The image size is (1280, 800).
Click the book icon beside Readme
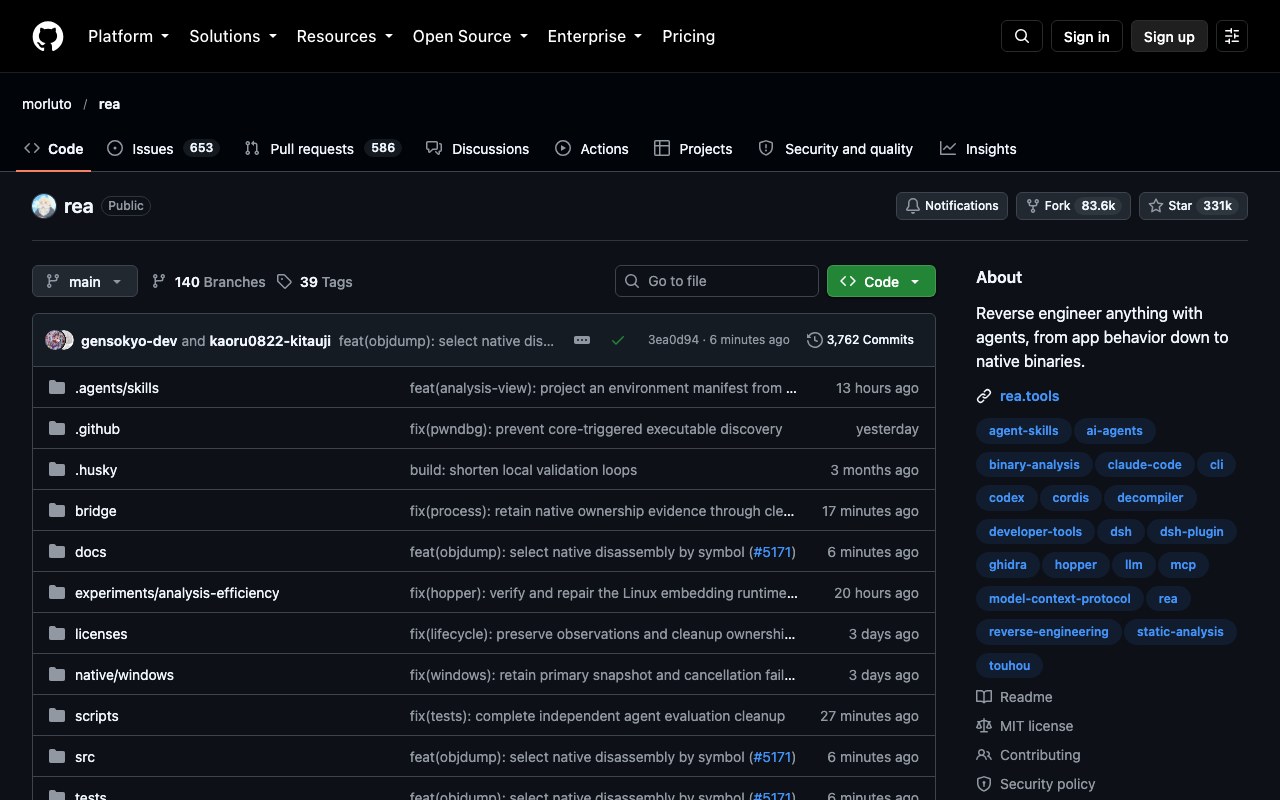click(984, 697)
